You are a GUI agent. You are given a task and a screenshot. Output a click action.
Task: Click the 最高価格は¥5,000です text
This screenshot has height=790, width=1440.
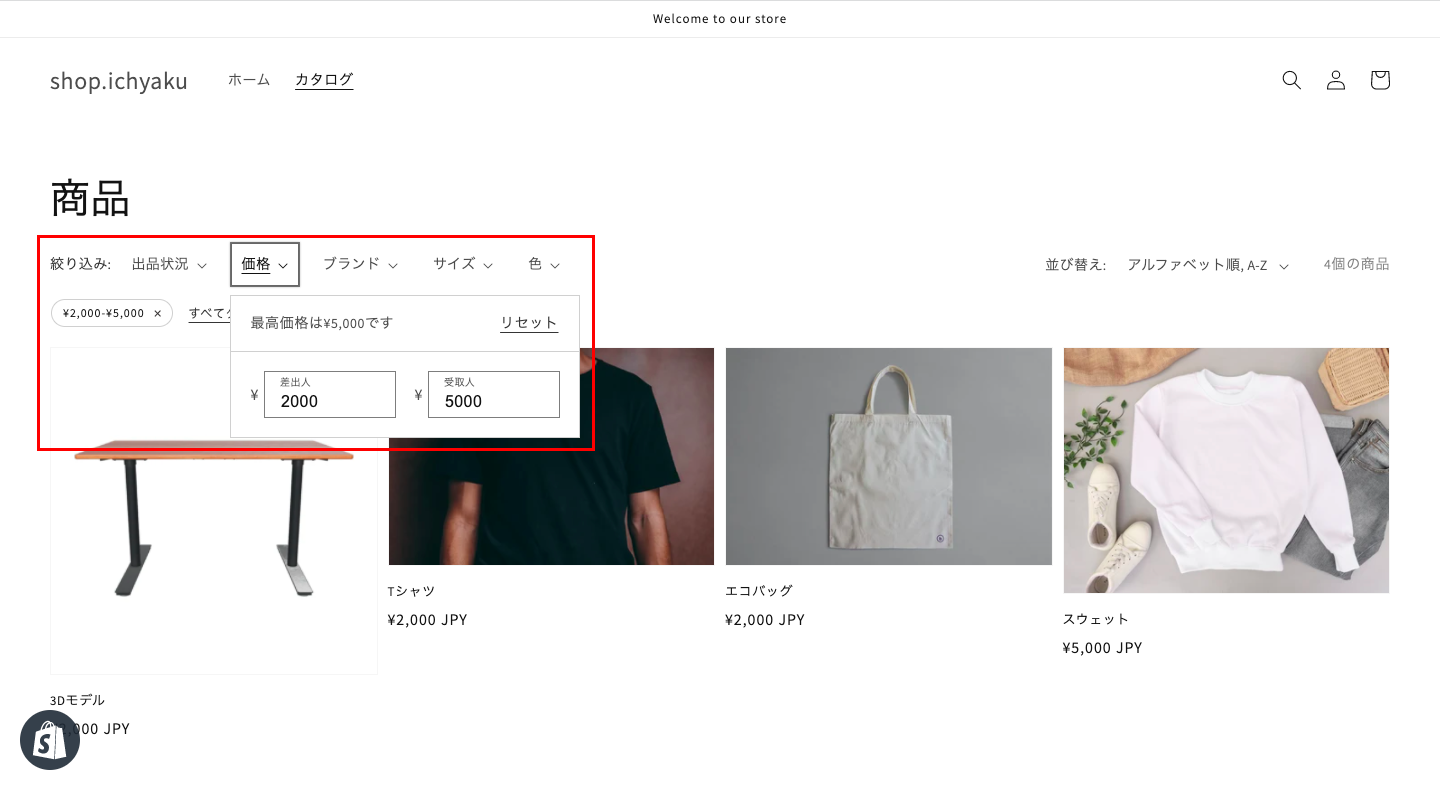tap(322, 323)
